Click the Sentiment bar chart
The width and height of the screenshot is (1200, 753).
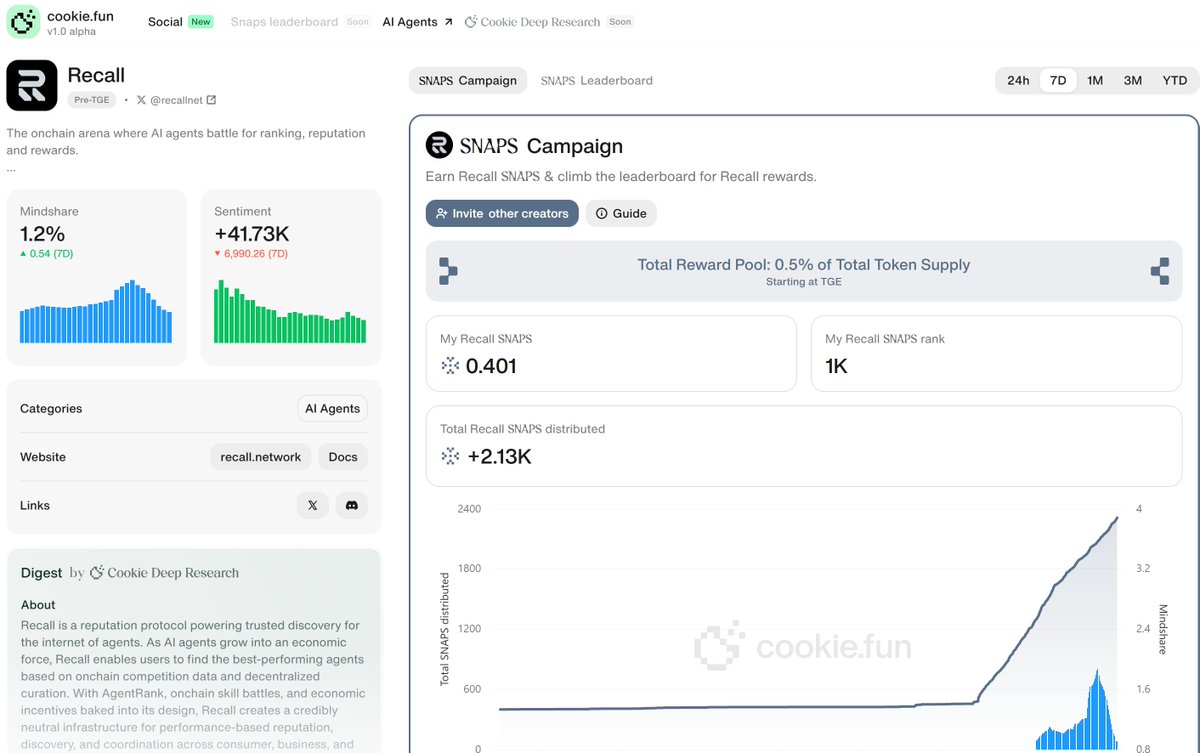[x=290, y=311]
